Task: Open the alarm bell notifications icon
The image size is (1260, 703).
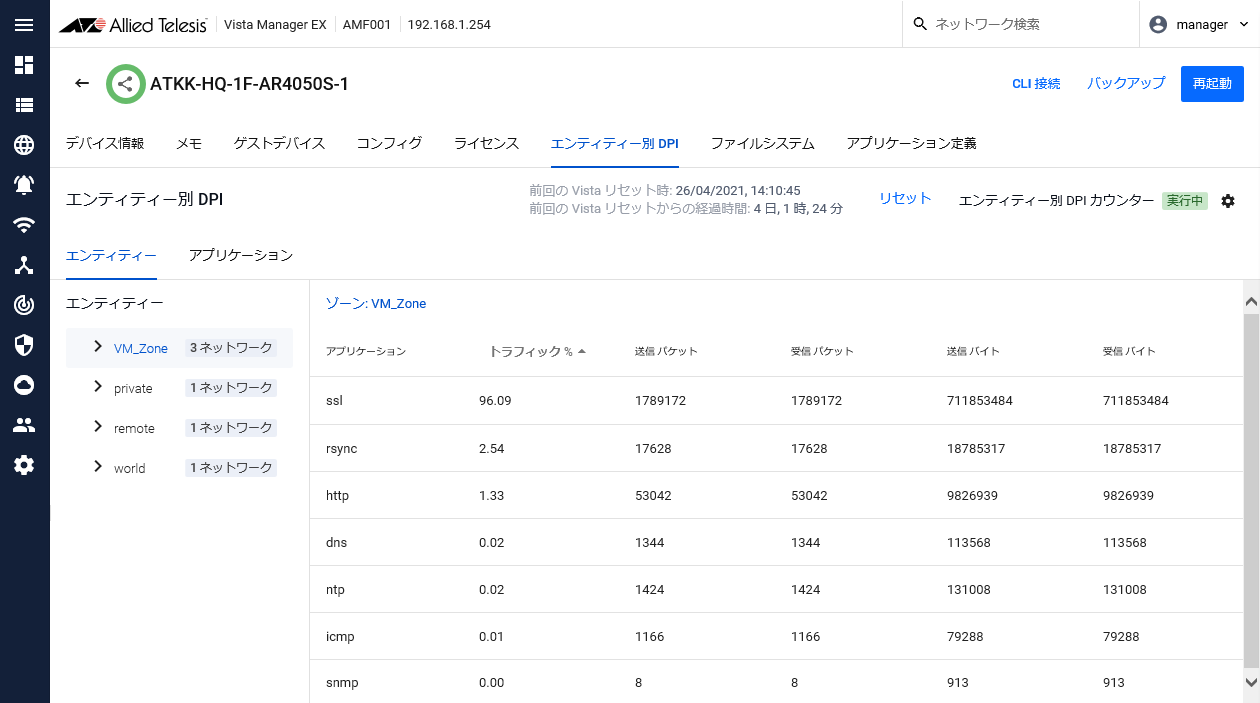Action: (24, 185)
